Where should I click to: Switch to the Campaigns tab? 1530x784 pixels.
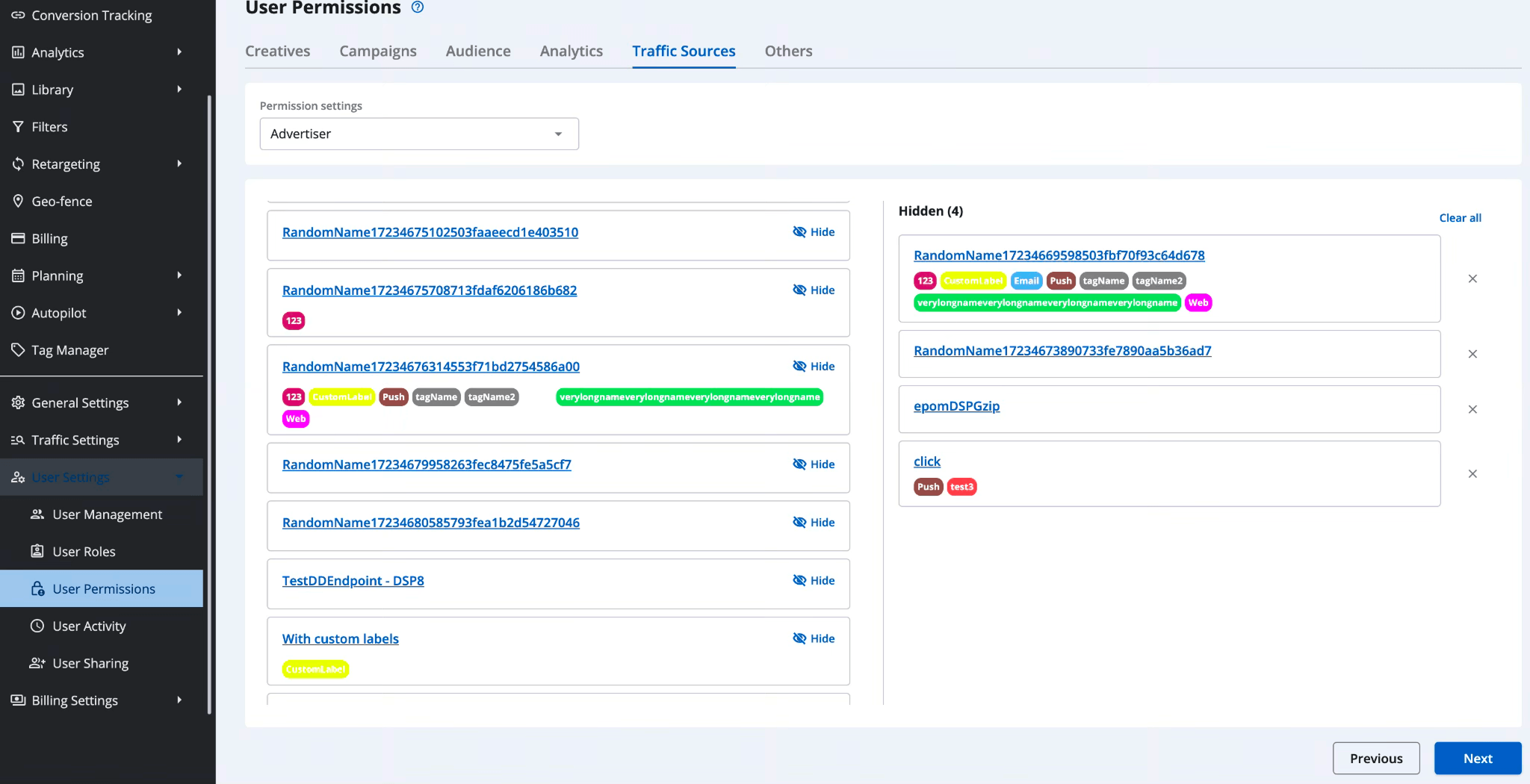pyautogui.click(x=378, y=51)
